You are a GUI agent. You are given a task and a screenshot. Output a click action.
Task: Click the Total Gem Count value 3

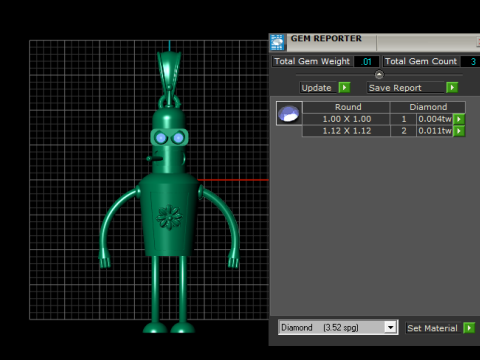[x=473, y=62]
